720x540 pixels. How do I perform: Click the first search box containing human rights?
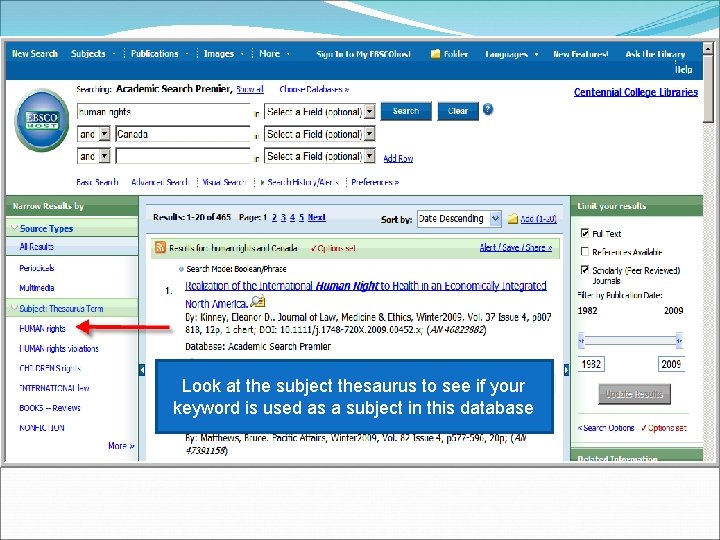(x=163, y=112)
